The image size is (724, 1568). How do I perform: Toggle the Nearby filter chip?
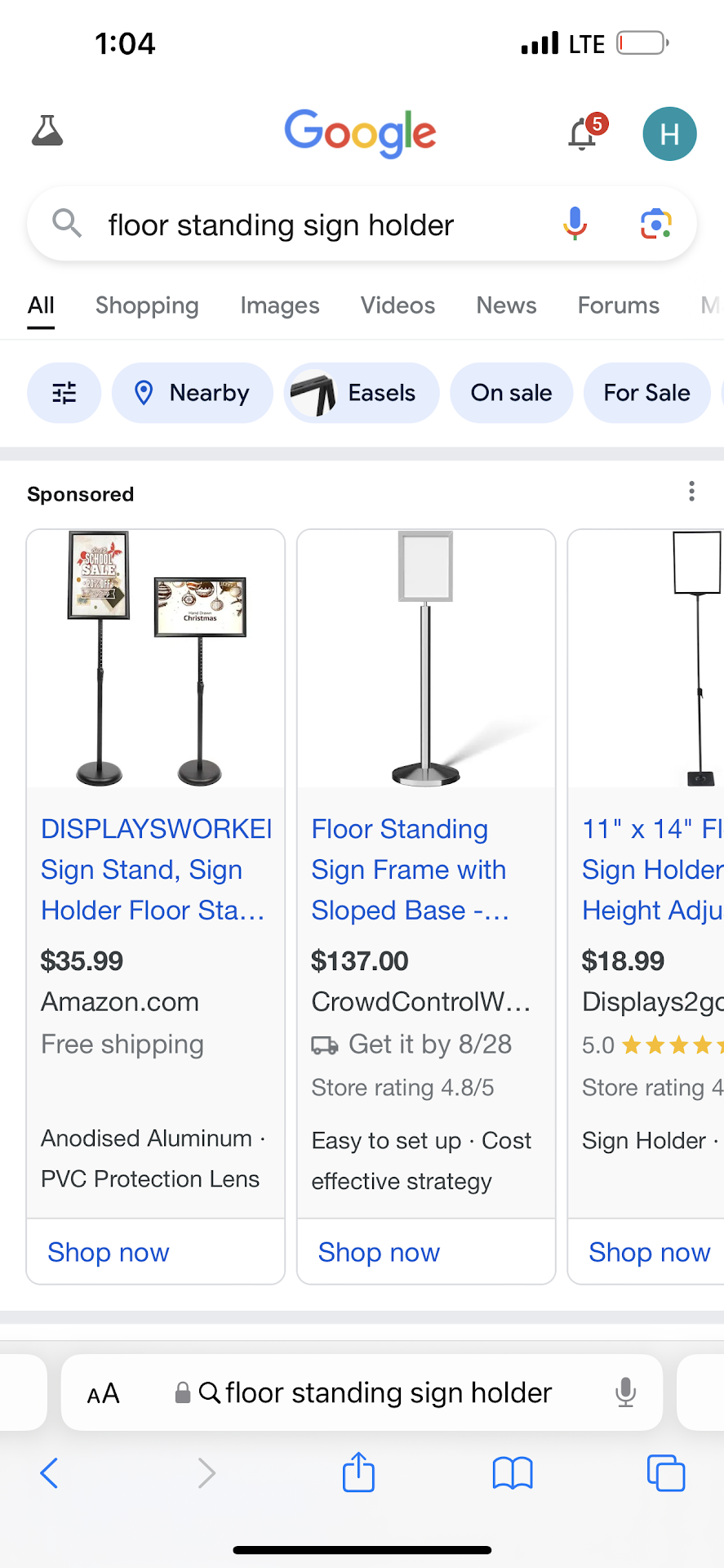193,393
